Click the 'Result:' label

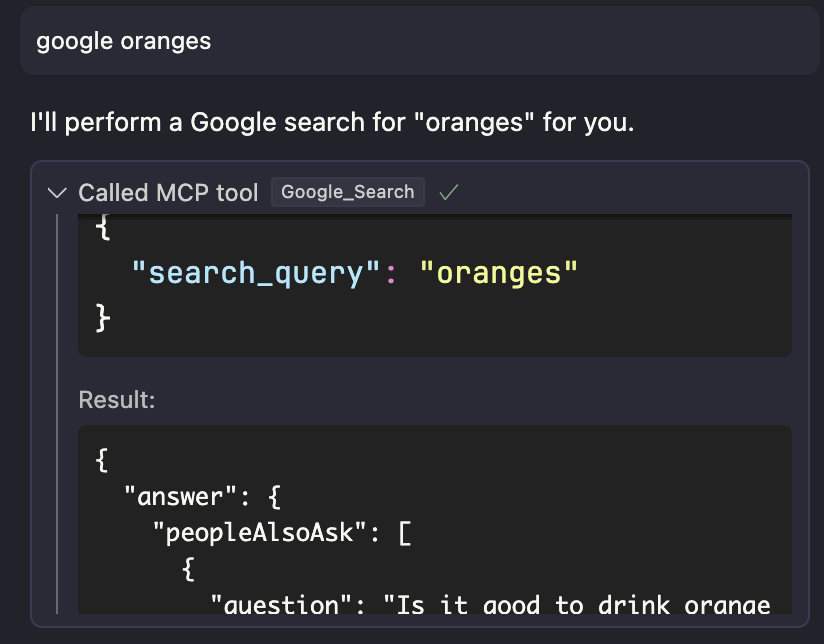pos(117,400)
